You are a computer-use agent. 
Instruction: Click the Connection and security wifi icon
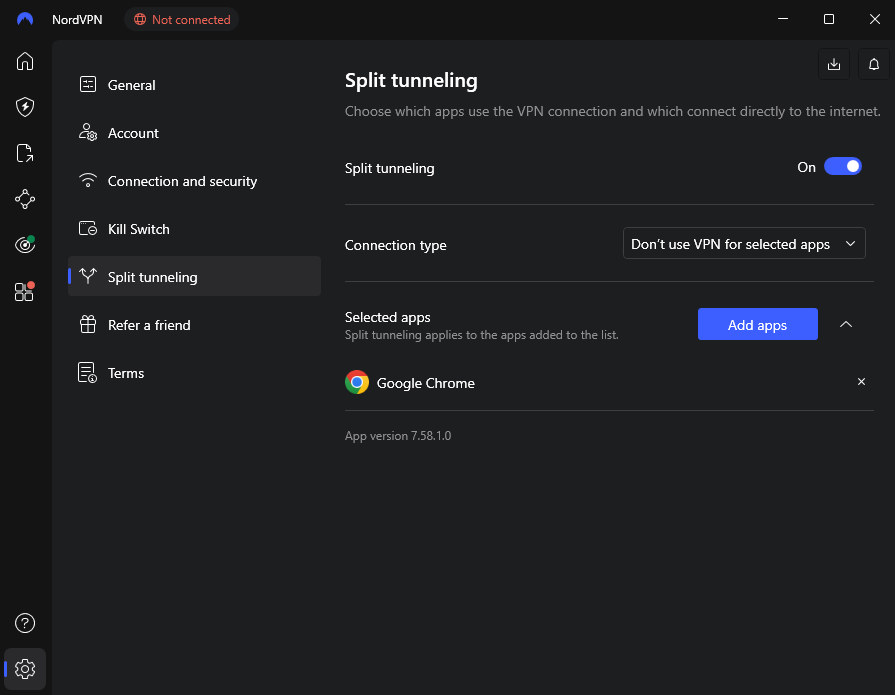click(x=87, y=180)
